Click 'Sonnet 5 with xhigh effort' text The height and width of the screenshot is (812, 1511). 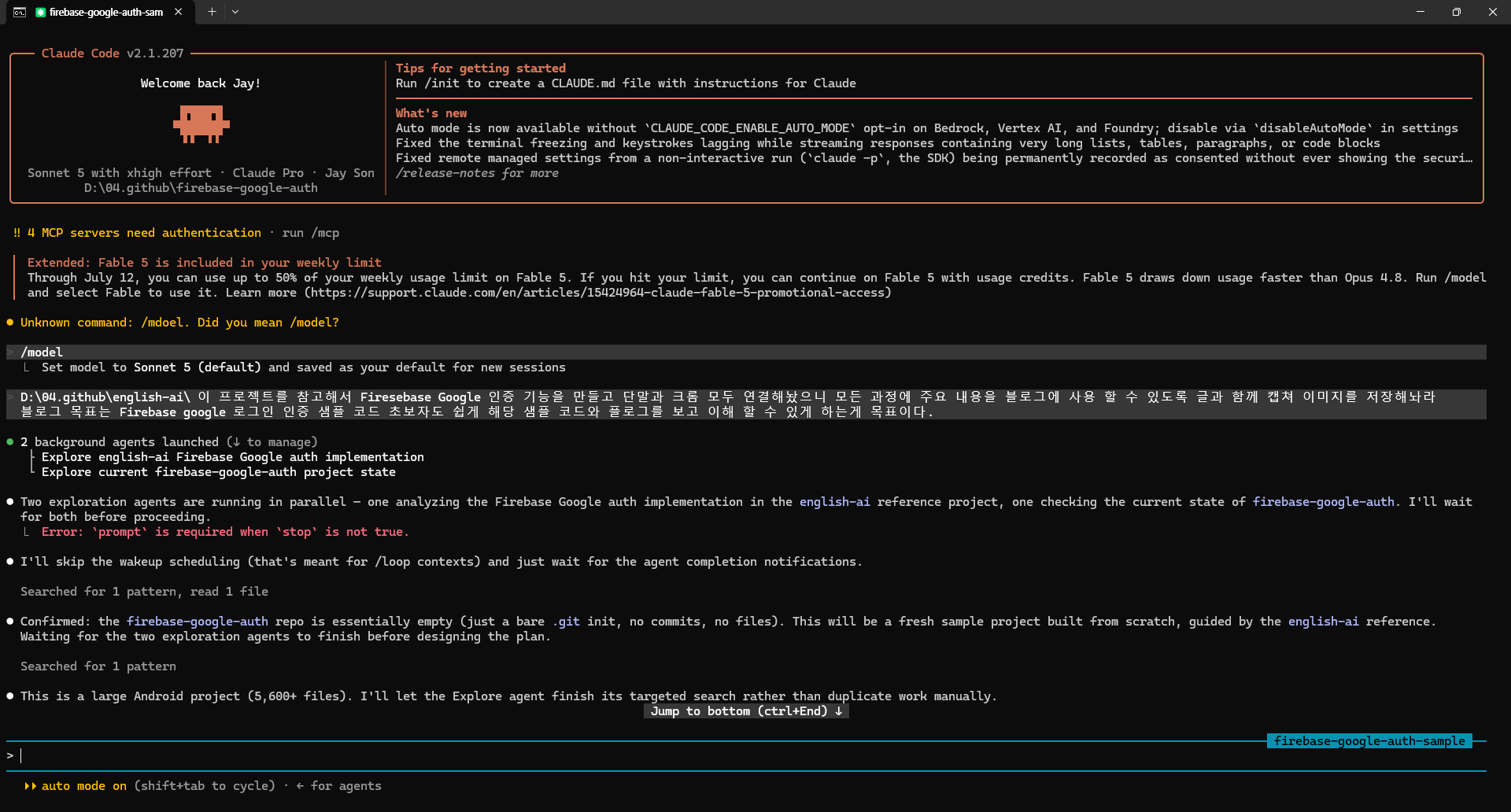119,173
